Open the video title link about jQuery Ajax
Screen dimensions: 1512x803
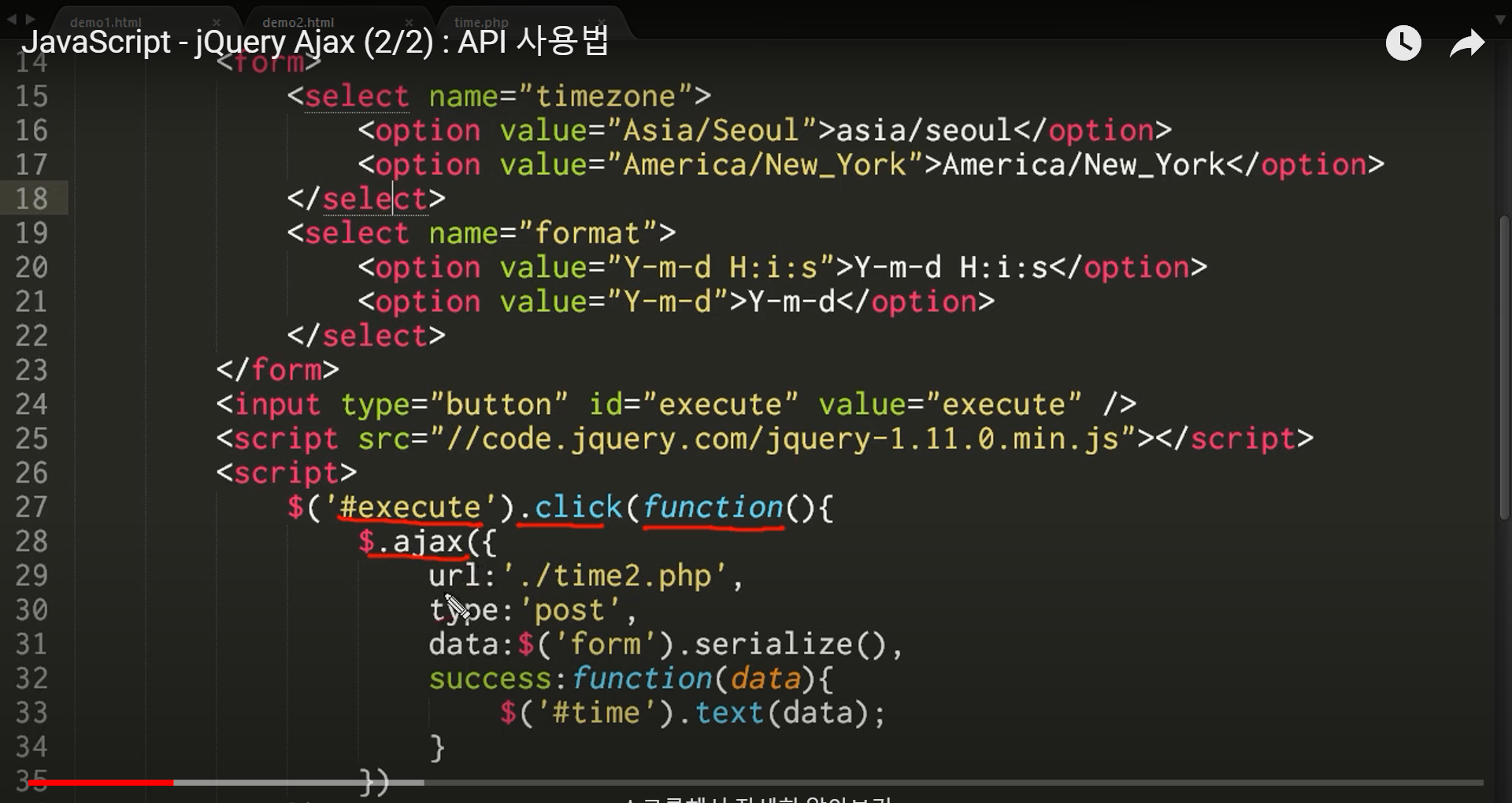coord(315,43)
